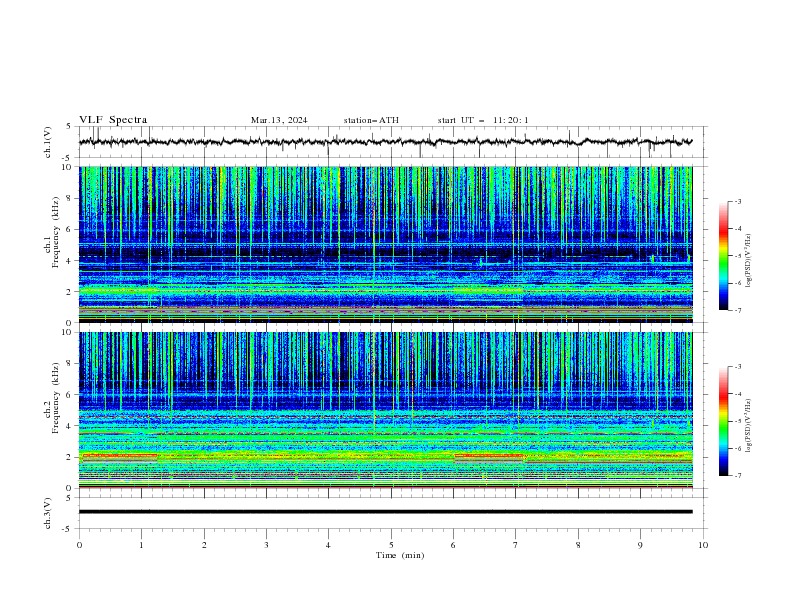Click the "VLF Spectra" plot title
This screenshot has width=792, height=612.
coord(113,120)
